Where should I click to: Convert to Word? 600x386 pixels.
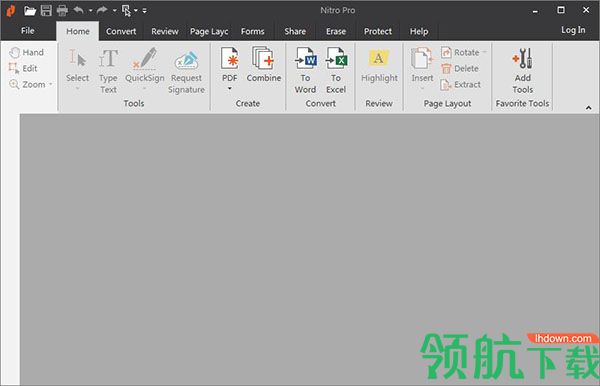[305, 71]
